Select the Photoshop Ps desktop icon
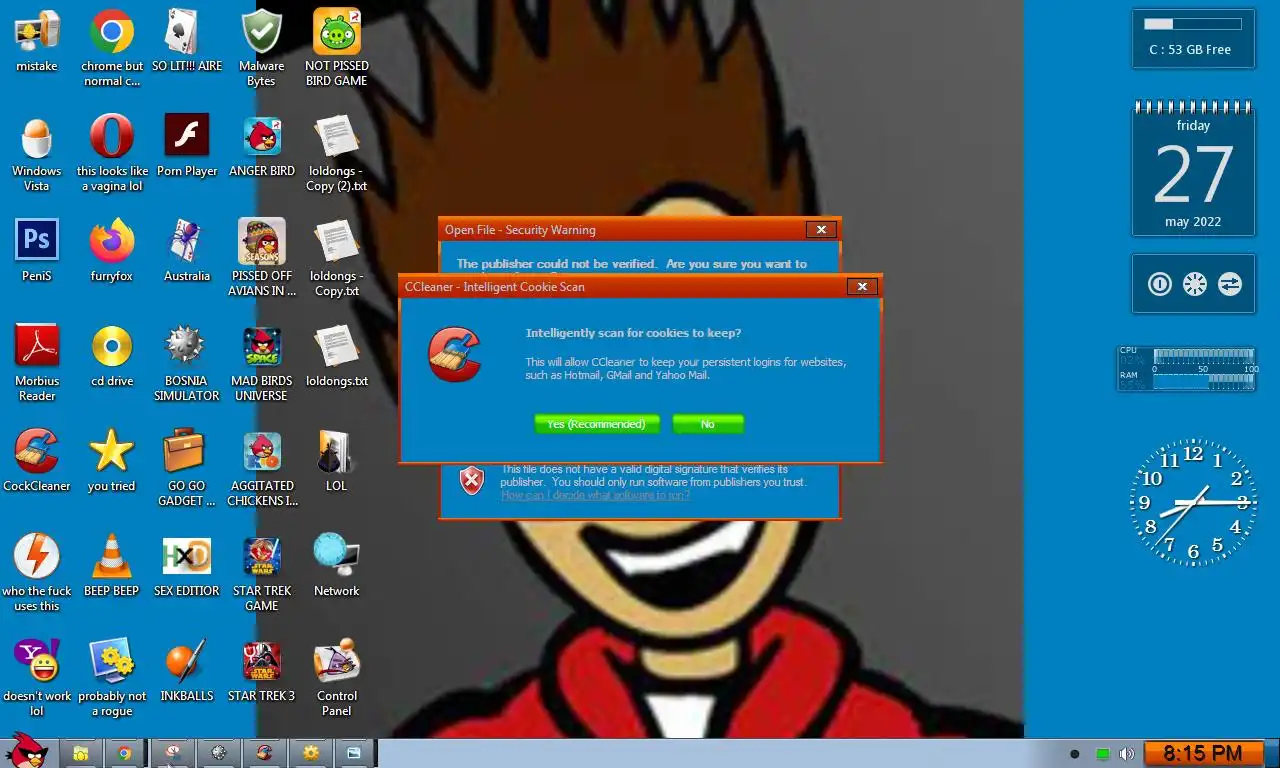Screen dimensions: 1280x768 coord(37,251)
